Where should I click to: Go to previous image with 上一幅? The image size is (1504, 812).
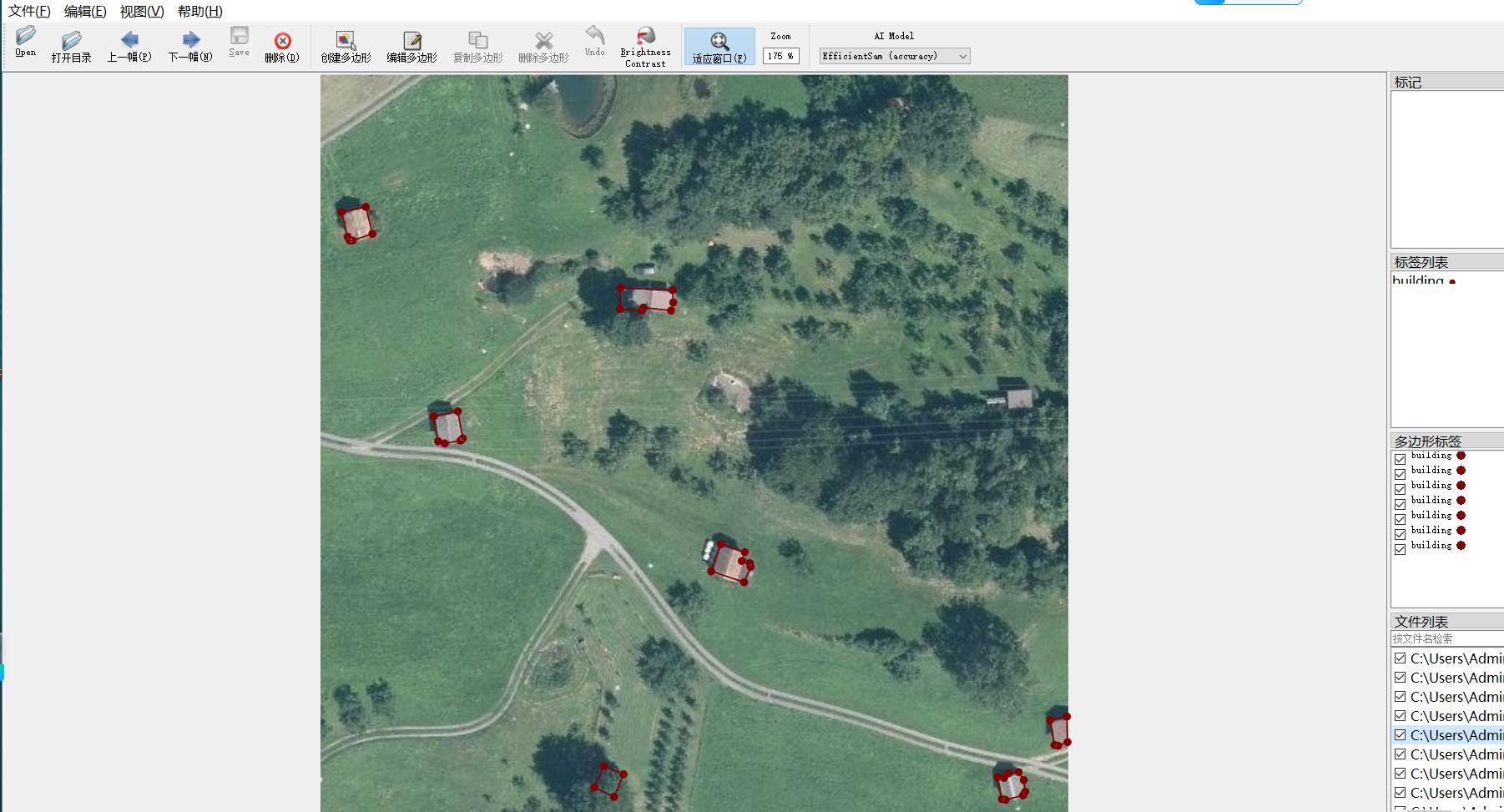[129, 46]
